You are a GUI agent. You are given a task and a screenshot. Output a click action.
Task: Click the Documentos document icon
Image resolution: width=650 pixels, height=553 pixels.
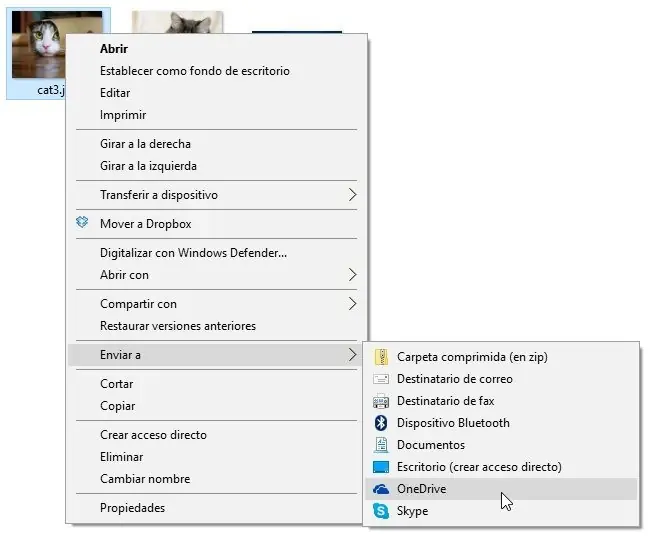click(381, 445)
